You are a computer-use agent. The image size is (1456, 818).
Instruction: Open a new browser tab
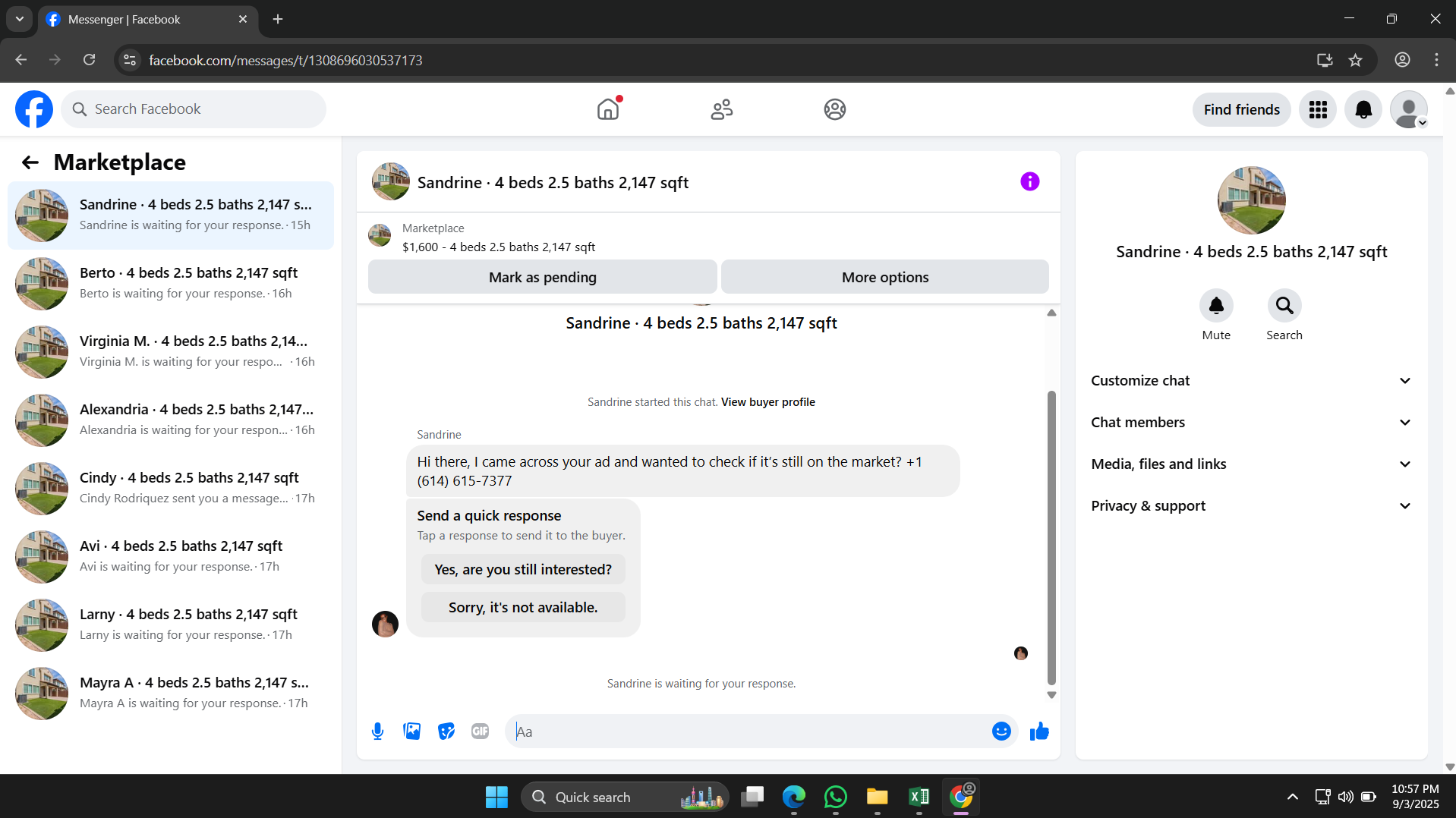(278, 19)
